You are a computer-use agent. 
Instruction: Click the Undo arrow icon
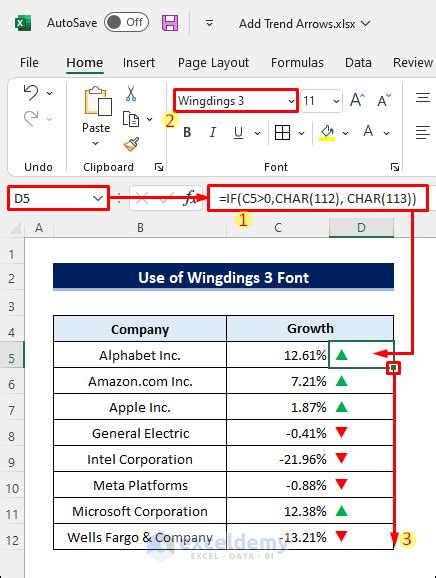click(31, 93)
